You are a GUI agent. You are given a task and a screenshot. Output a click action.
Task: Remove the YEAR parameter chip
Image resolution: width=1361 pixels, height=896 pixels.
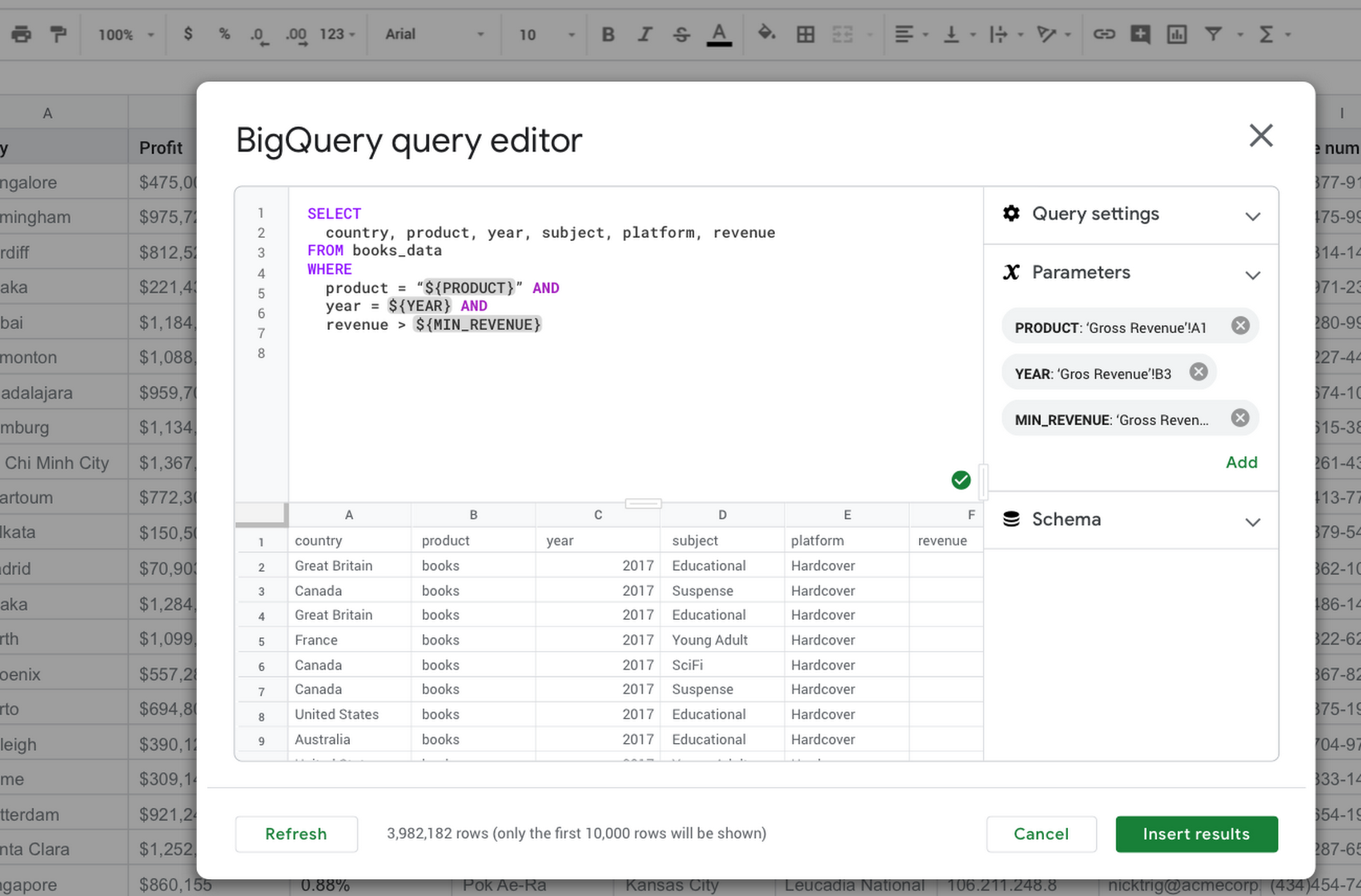coord(1198,372)
